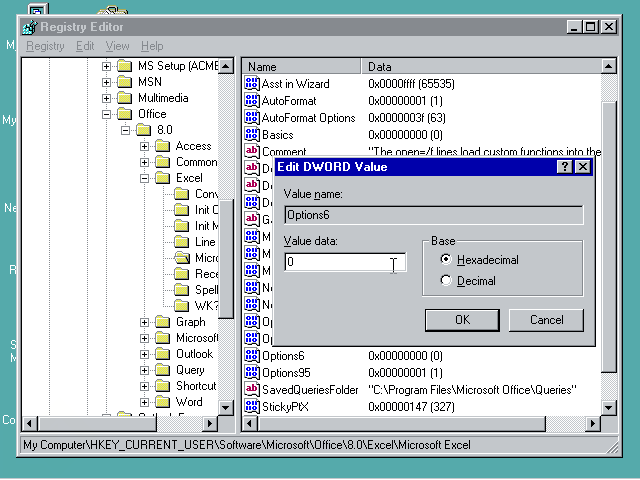Click the tree pane vertical scroll thumb
This screenshot has height=480, width=640.
[226, 259]
